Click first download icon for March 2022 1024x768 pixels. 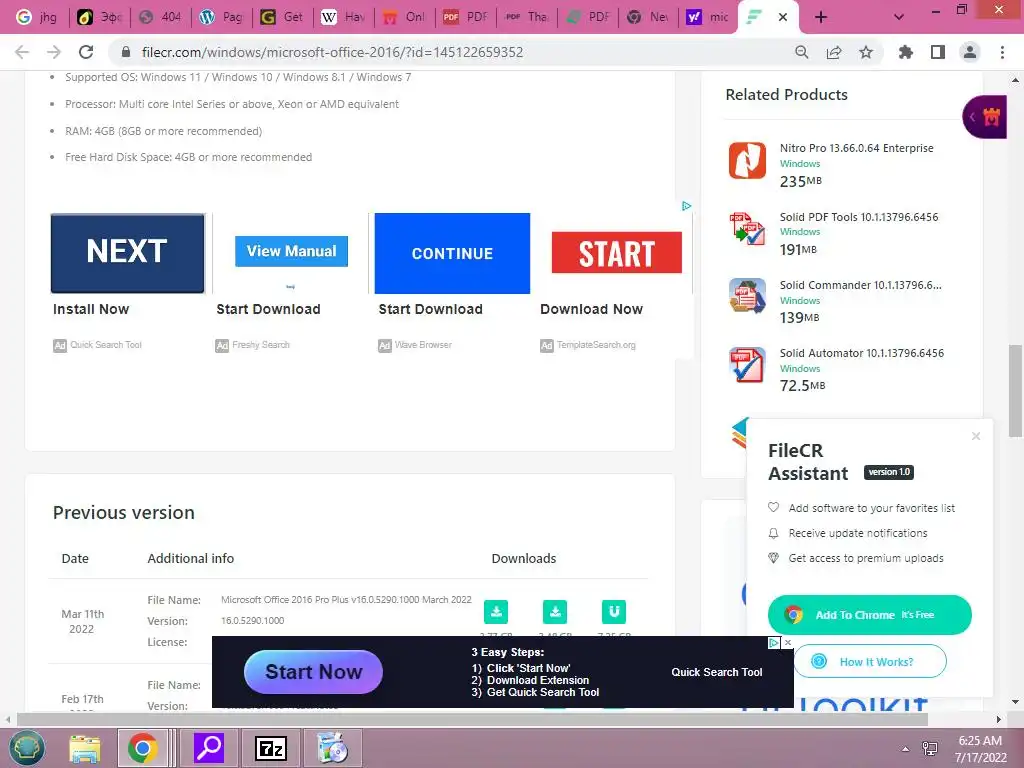(x=496, y=612)
